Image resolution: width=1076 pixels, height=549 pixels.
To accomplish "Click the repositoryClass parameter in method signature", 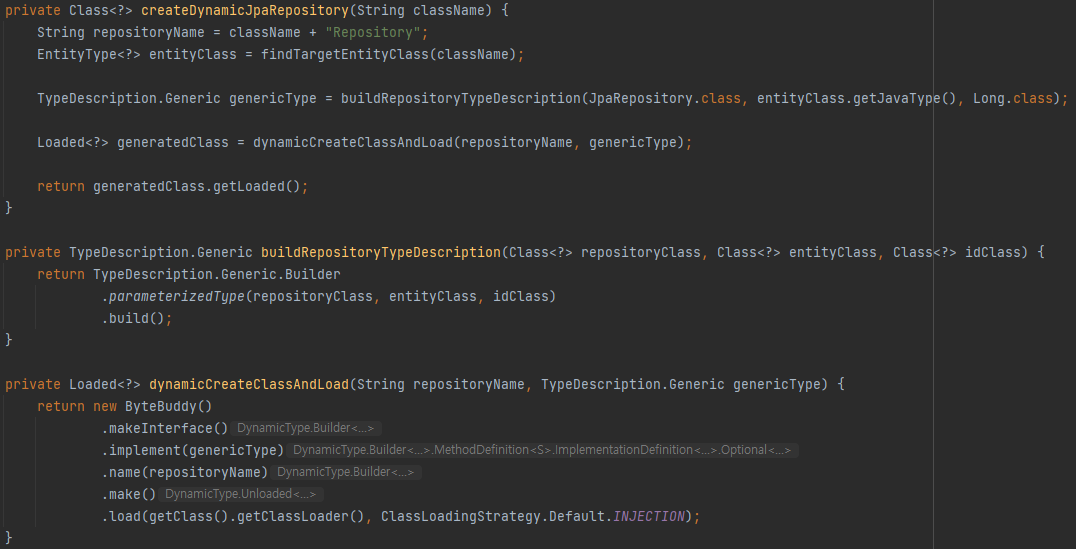I will point(640,252).
